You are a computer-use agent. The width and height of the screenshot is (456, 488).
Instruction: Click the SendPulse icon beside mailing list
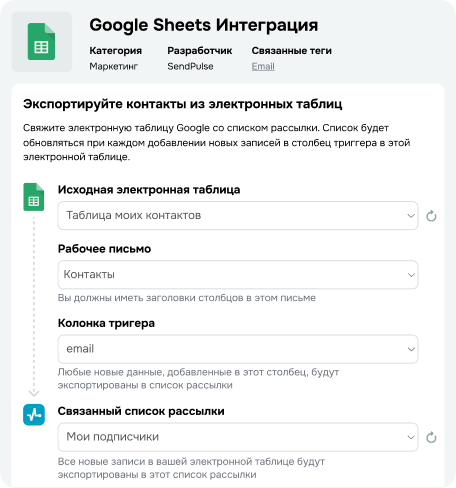(x=34, y=415)
